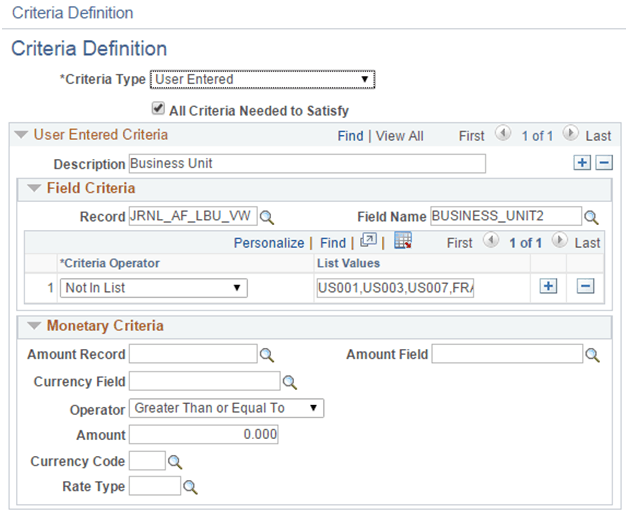Screen dimensions: 628x515
Task: Delete row 1 of Field Criteria grid
Action: pyautogui.click(x=585, y=286)
